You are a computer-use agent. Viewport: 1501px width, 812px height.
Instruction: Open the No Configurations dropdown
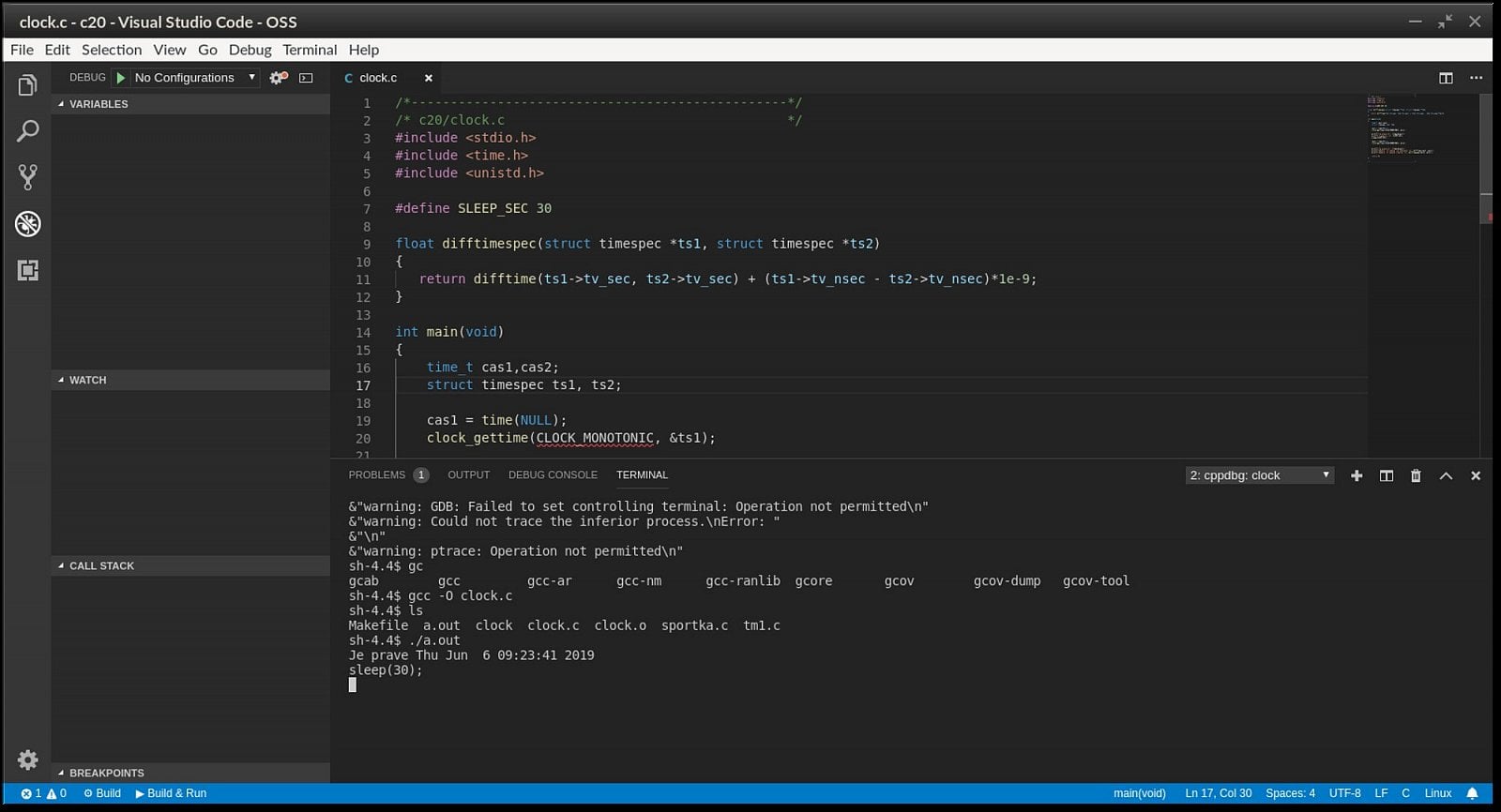(x=194, y=78)
